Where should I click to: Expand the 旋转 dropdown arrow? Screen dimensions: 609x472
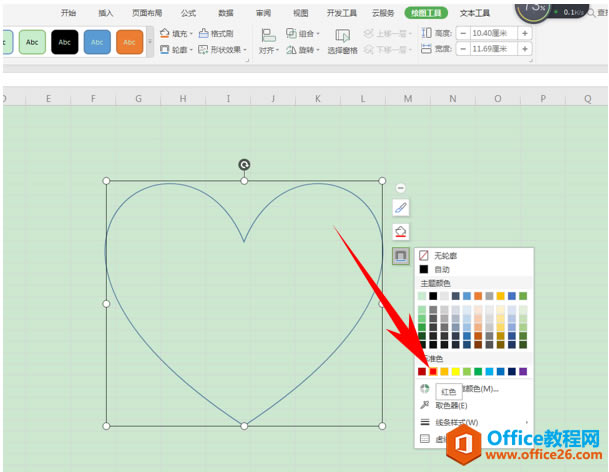[318, 50]
